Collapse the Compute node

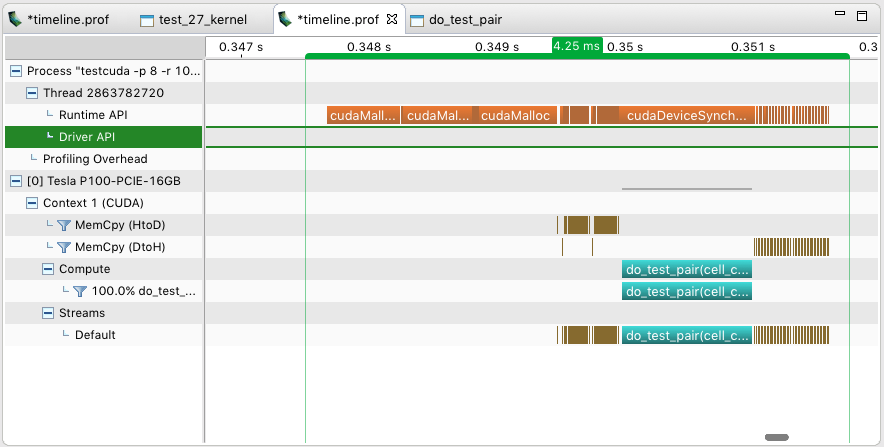click(x=48, y=269)
